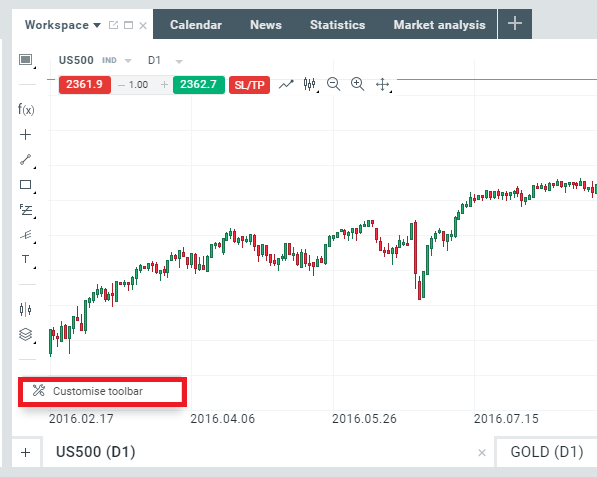
Task: Open the Market analysis tab
Action: 439,25
